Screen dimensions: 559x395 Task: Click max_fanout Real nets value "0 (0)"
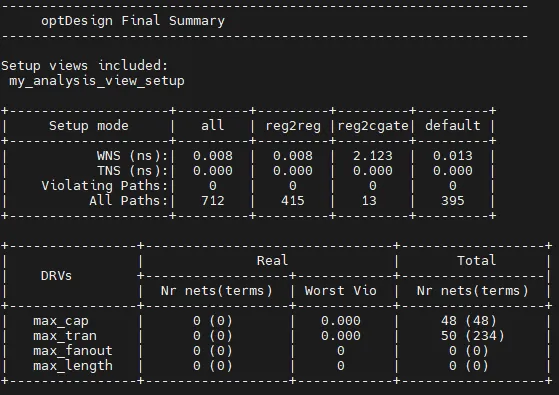click(x=213, y=351)
